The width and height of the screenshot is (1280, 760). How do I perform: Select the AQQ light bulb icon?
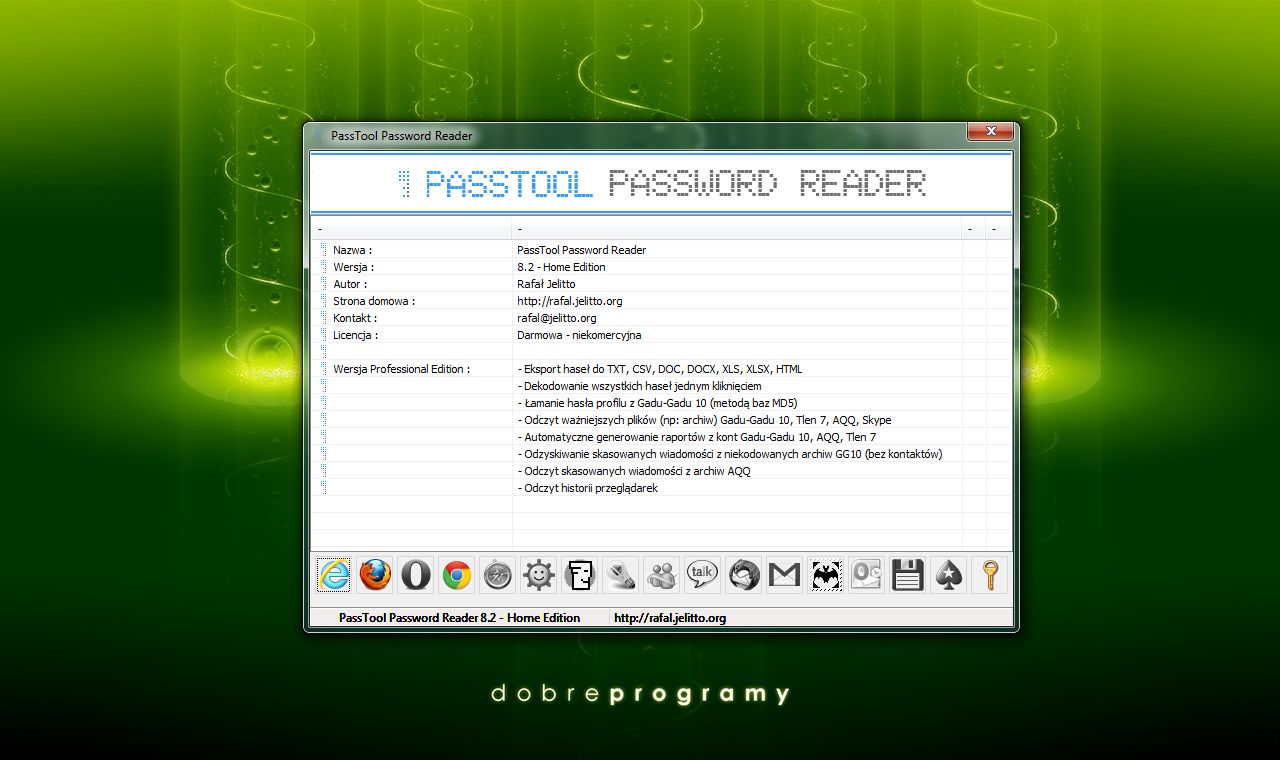[621, 575]
